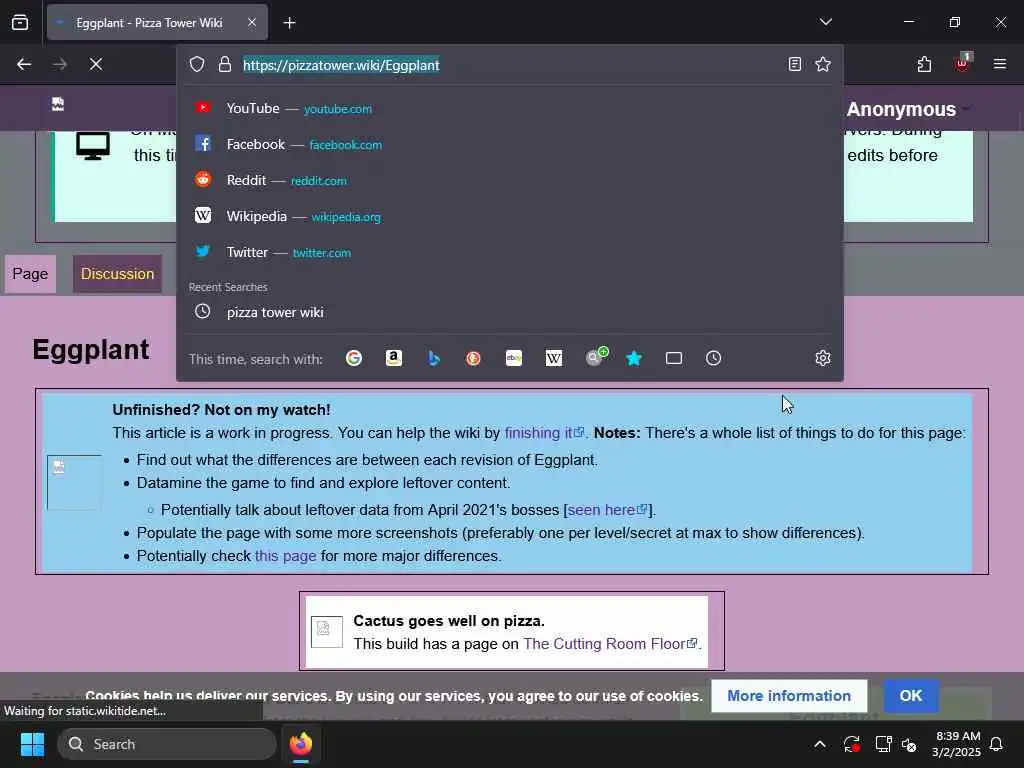Switch to the Page tab
This screenshot has height=768, width=1024.
30,274
